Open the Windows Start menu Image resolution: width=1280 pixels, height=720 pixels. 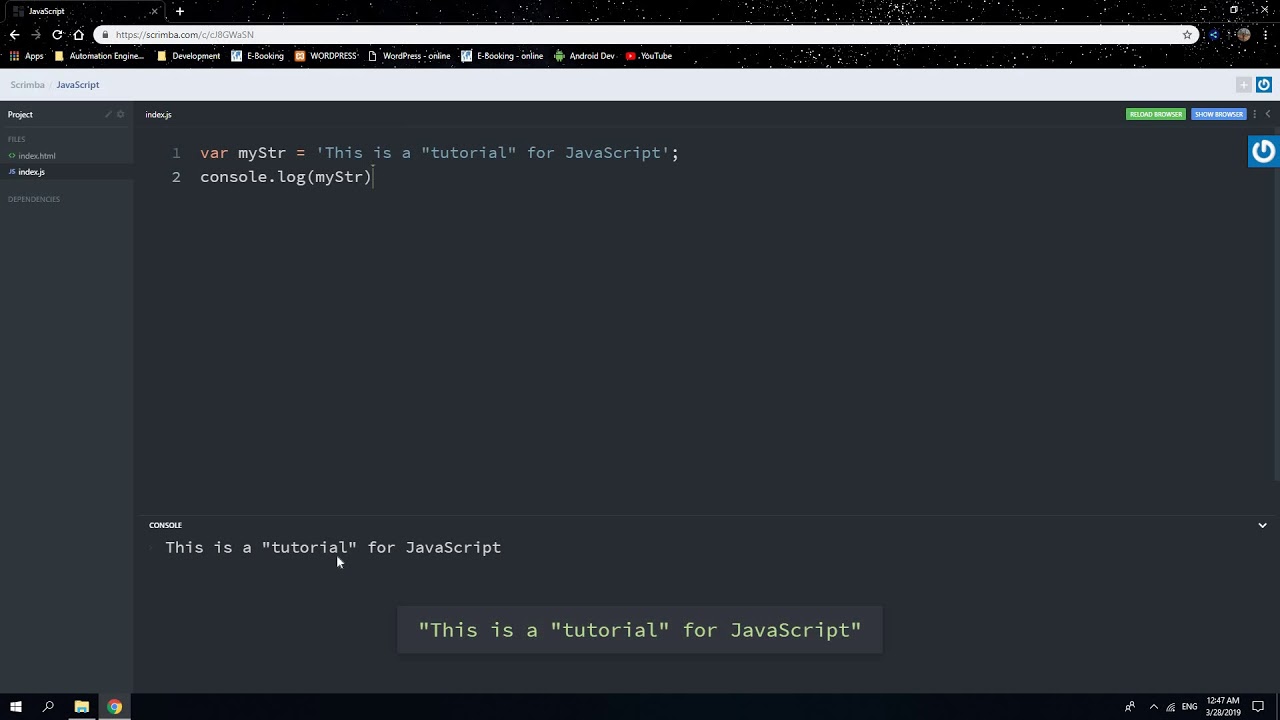tap(16, 707)
